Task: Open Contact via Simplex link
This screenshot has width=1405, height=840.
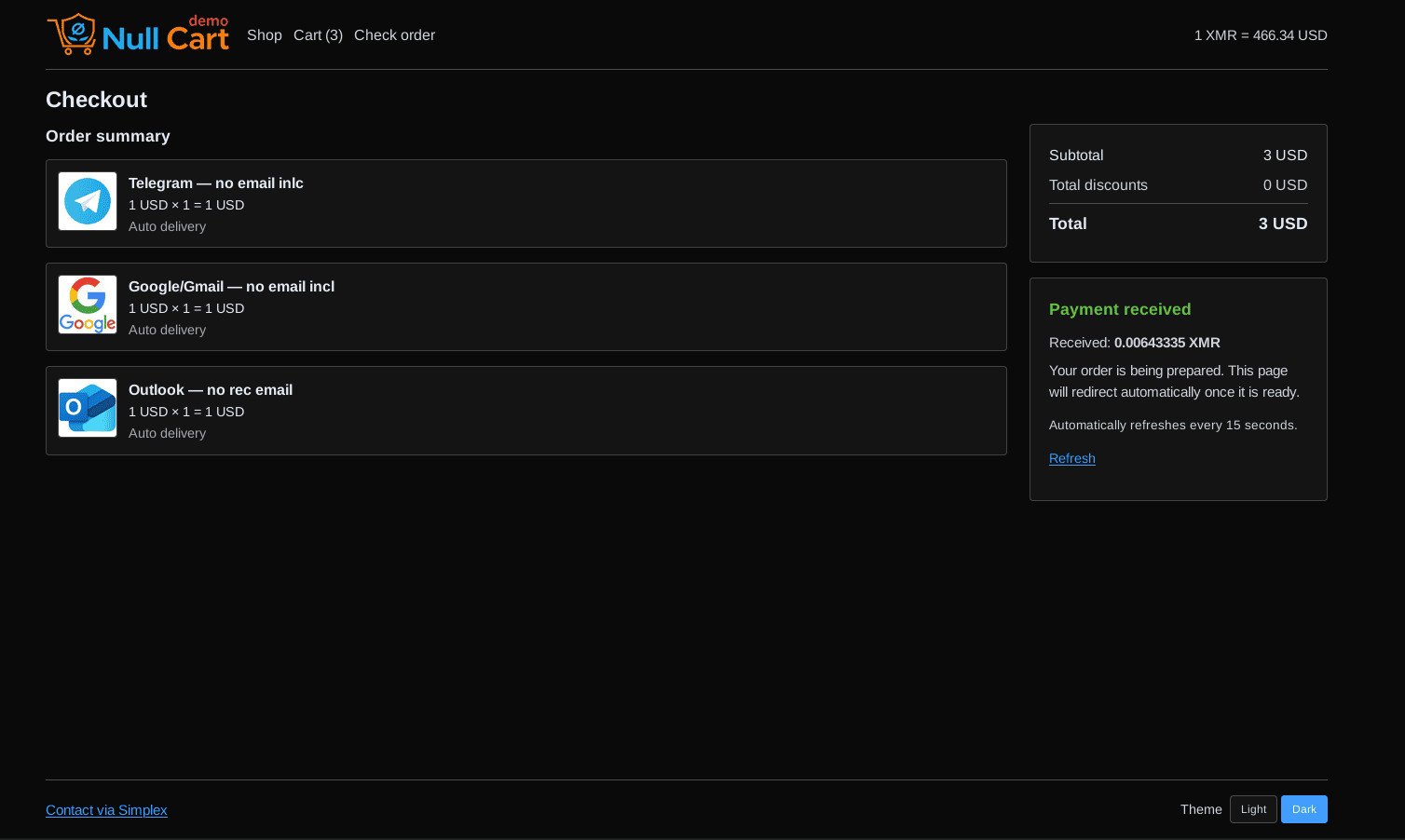Action: pyautogui.click(x=106, y=810)
